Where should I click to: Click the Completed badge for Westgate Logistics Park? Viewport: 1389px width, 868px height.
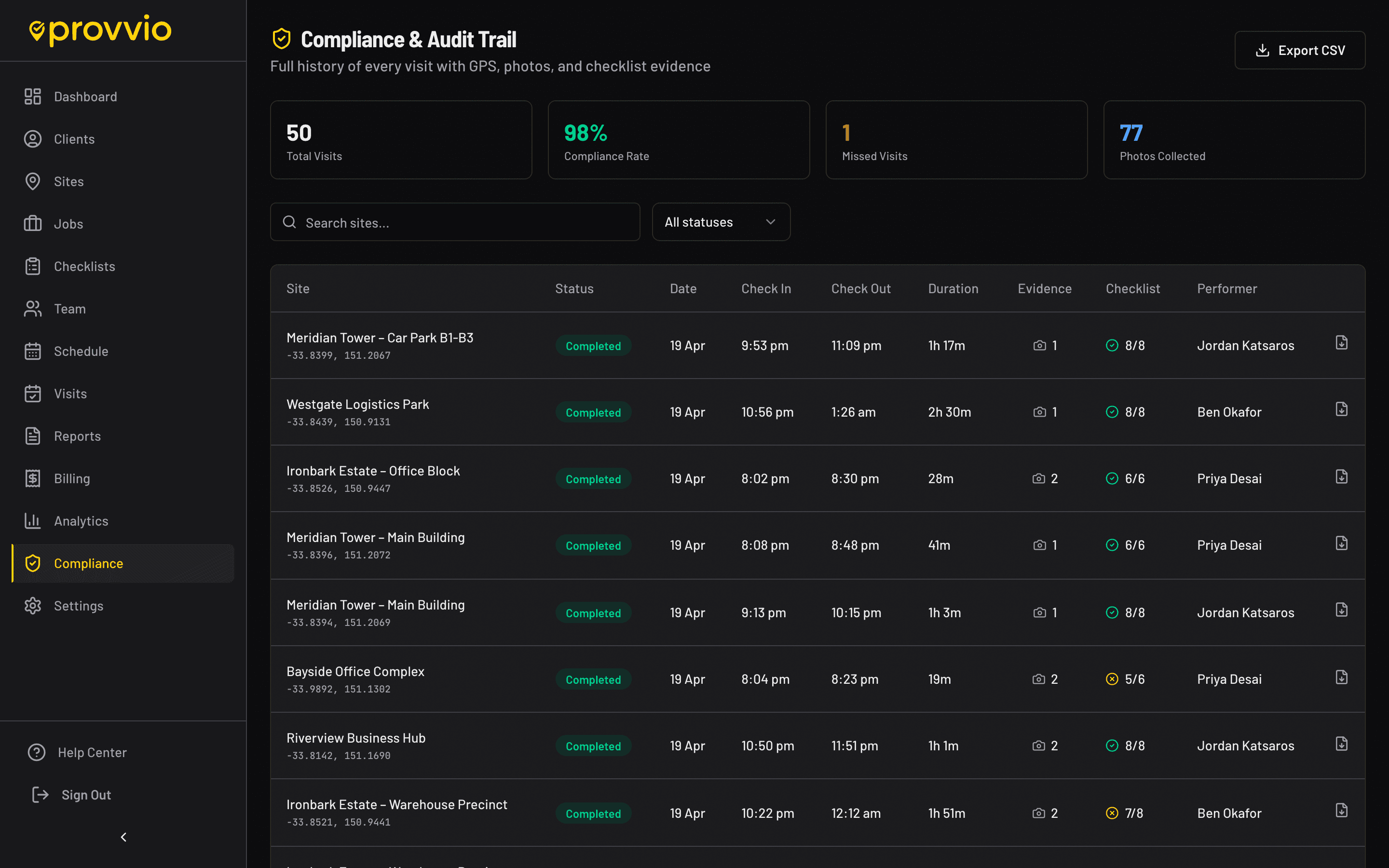593,413
